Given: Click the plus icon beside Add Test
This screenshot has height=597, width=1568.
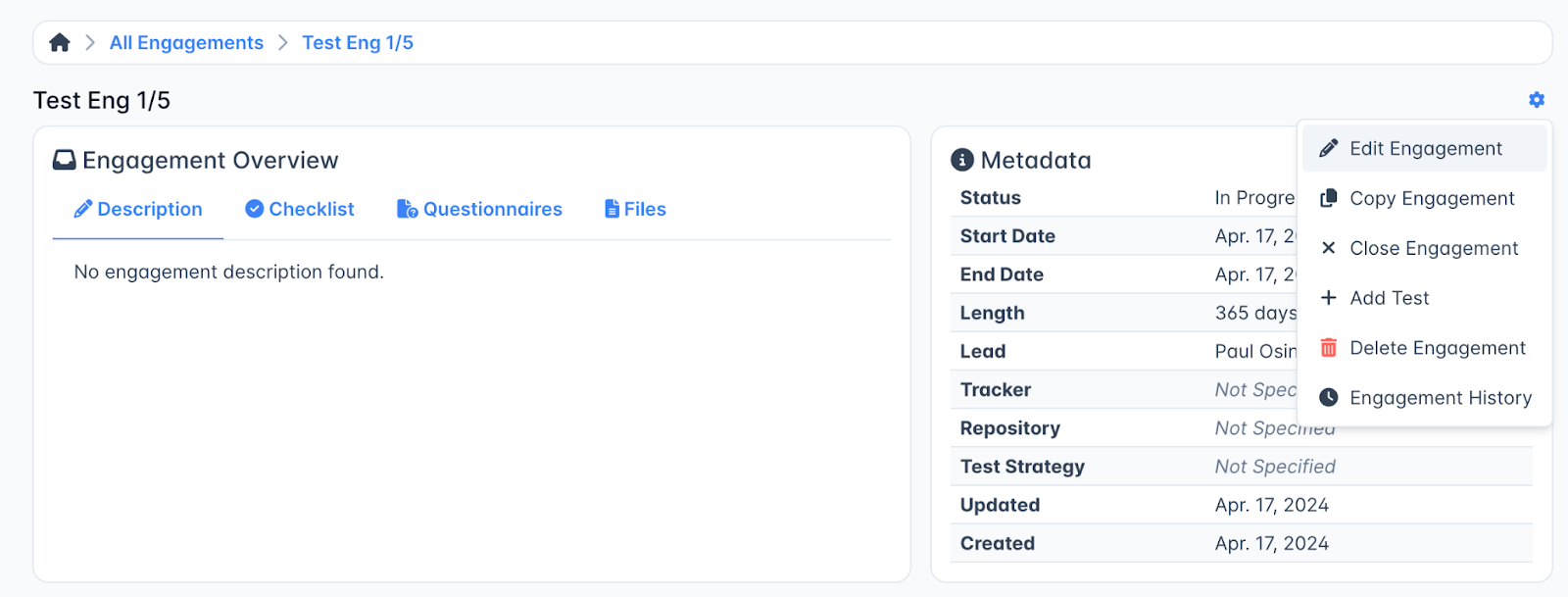Looking at the screenshot, I should (1328, 298).
